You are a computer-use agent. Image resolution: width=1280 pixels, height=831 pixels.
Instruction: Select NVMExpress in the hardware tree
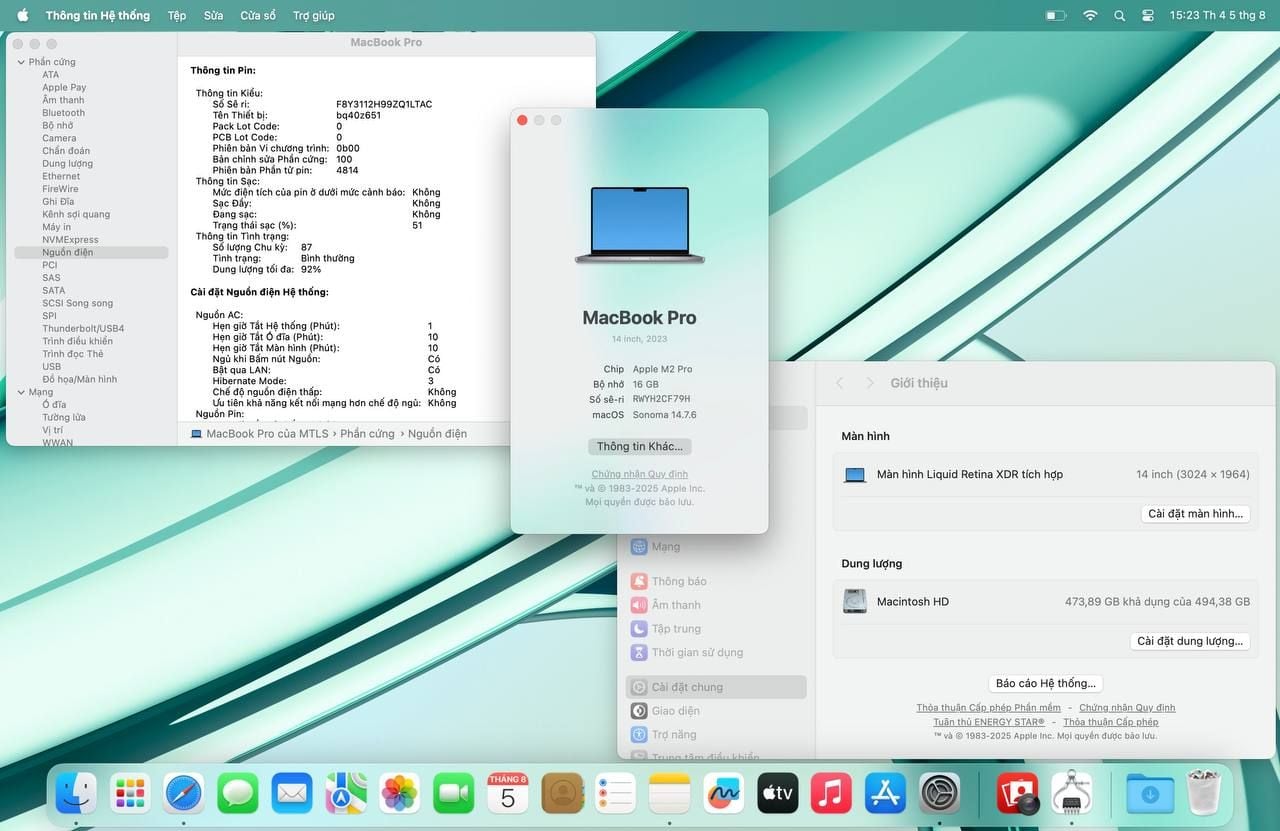[x=70, y=240]
